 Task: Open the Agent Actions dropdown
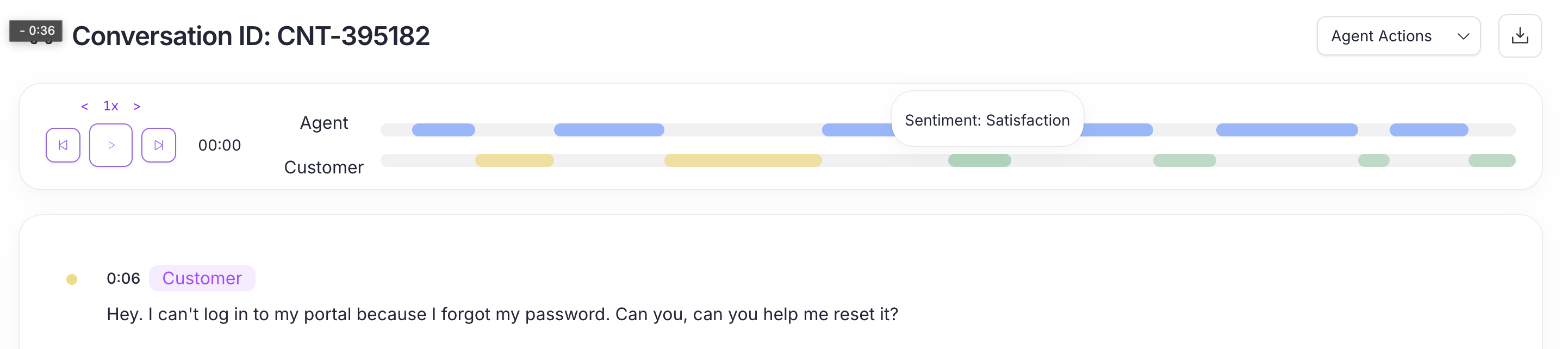tap(1398, 35)
